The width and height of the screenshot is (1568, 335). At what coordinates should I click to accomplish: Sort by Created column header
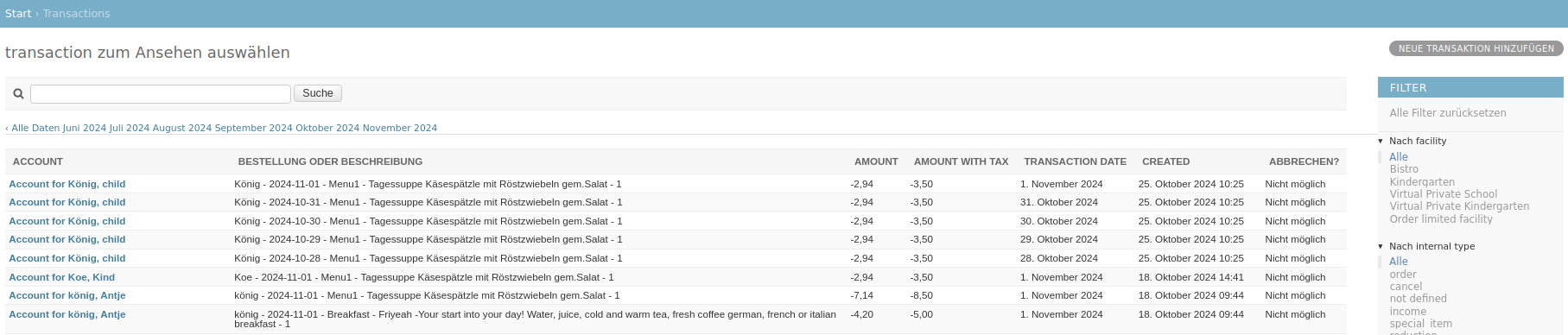pos(1166,161)
